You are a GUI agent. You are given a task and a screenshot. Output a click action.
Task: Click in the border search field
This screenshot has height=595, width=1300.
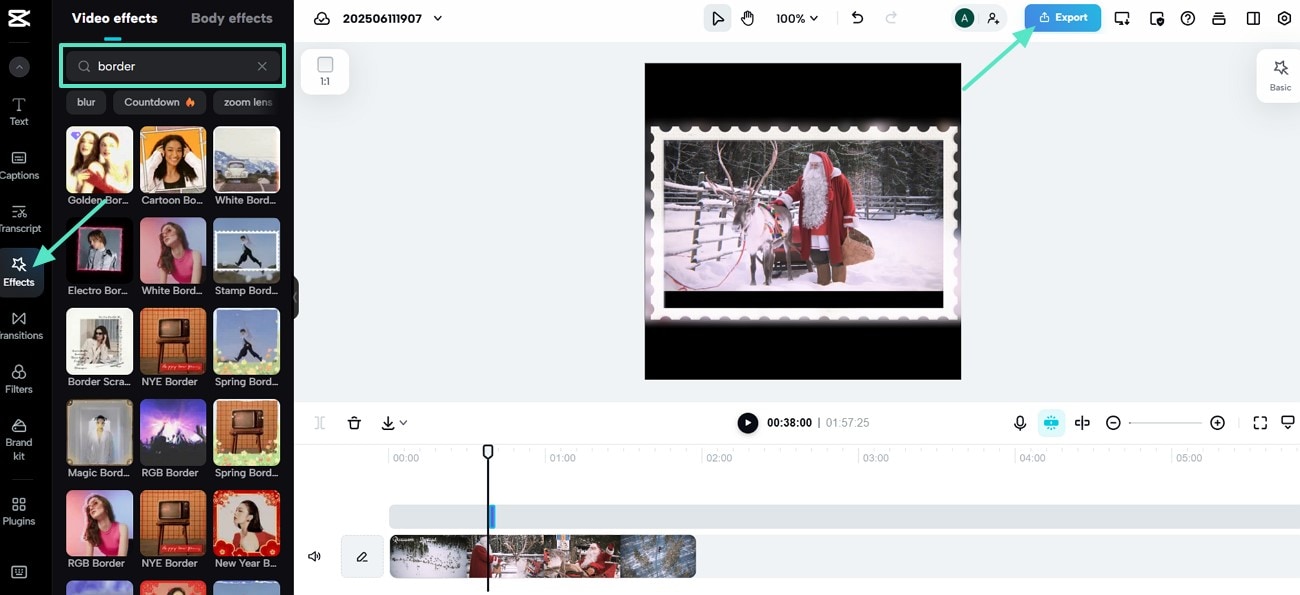pos(173,66)
